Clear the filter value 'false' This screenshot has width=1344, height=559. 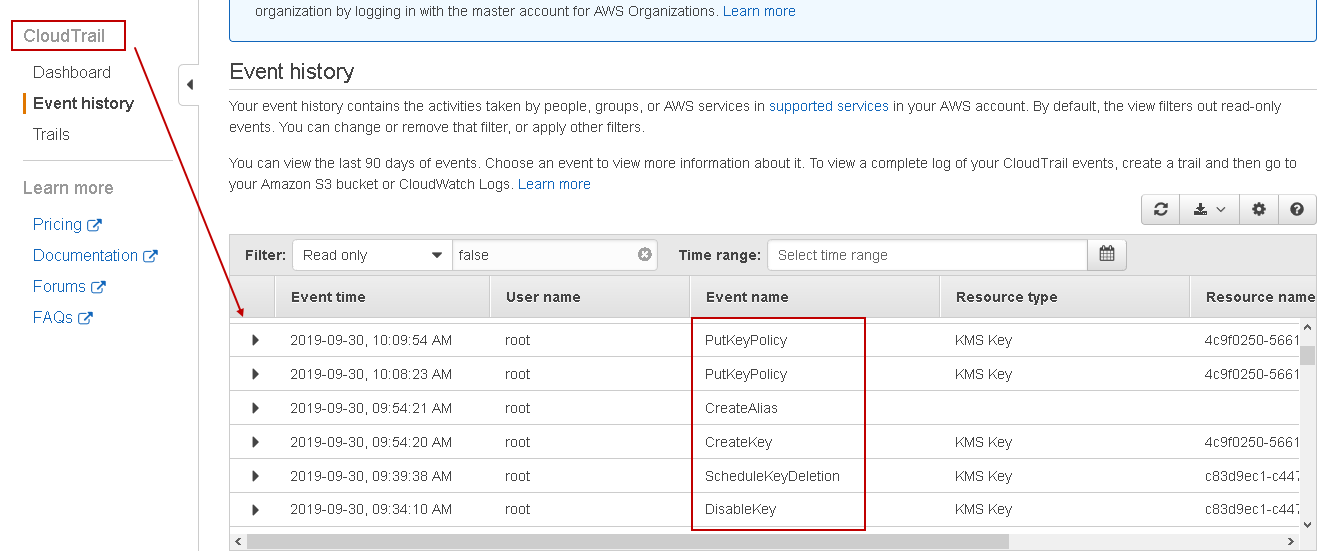[x=645, y=255]
